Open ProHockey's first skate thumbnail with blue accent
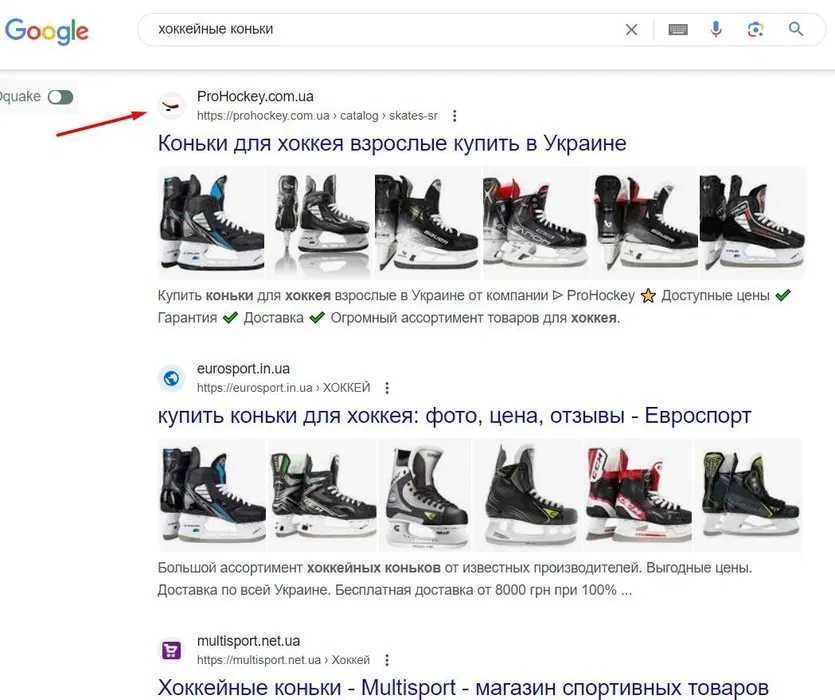 point(211,222)
